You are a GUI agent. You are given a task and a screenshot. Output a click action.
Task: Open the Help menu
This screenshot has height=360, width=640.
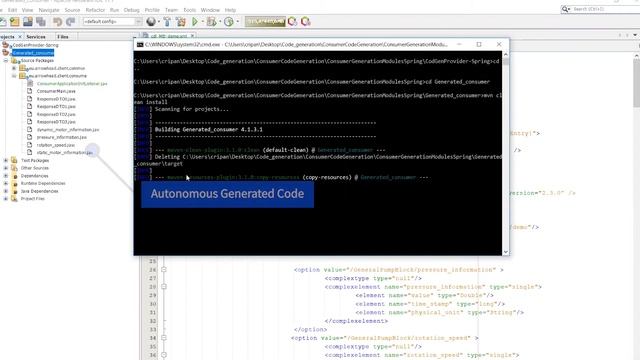(x=230, y=10)
